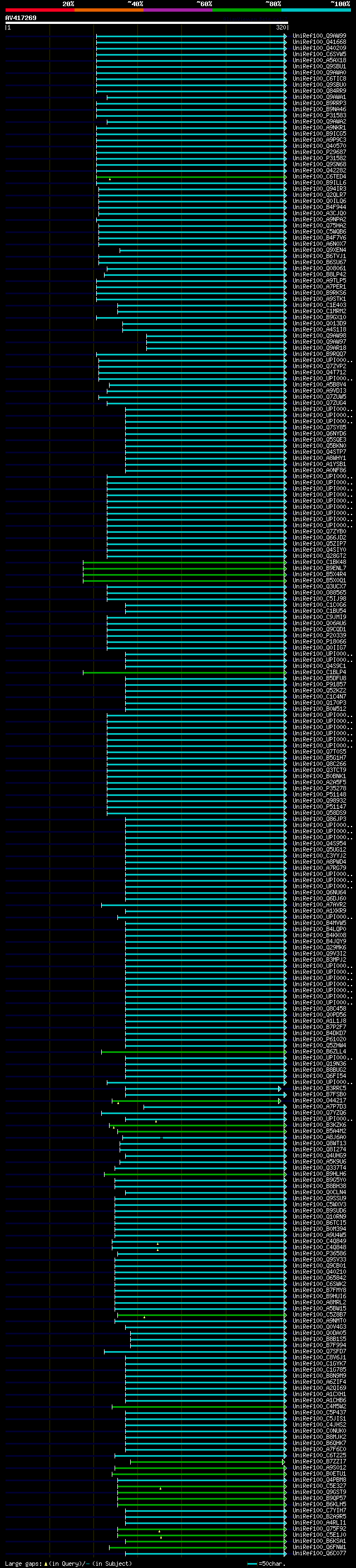Select the UniRef100_A9NKR1 label
The width and height of the screenshot is (356, 1568).
pos(319,128)
